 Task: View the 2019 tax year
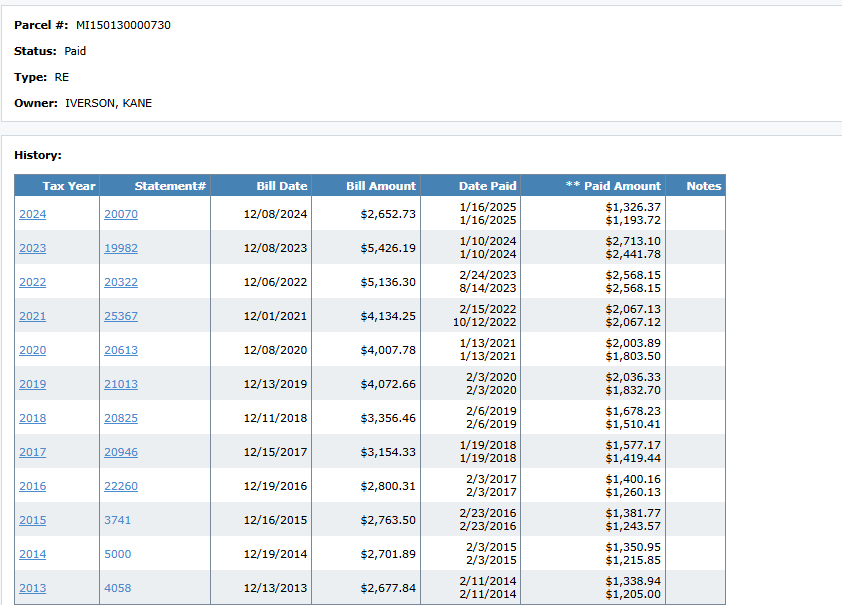pyautogui.click(x=32, y=384)
